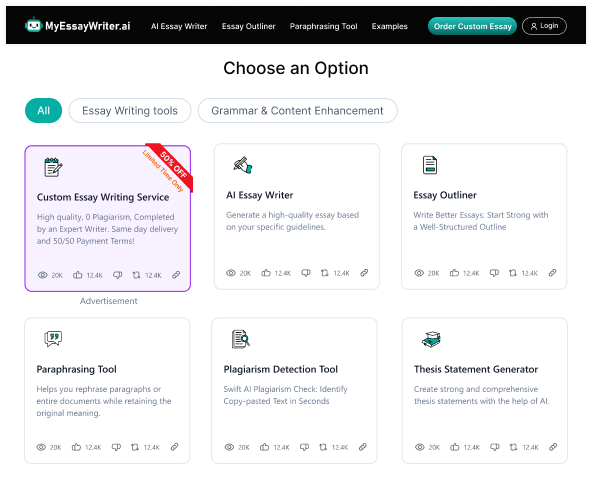Click the 'High quality, 0 Plagiarism' description text
This screenshot has height=484, width=592.
pos(107,229)
